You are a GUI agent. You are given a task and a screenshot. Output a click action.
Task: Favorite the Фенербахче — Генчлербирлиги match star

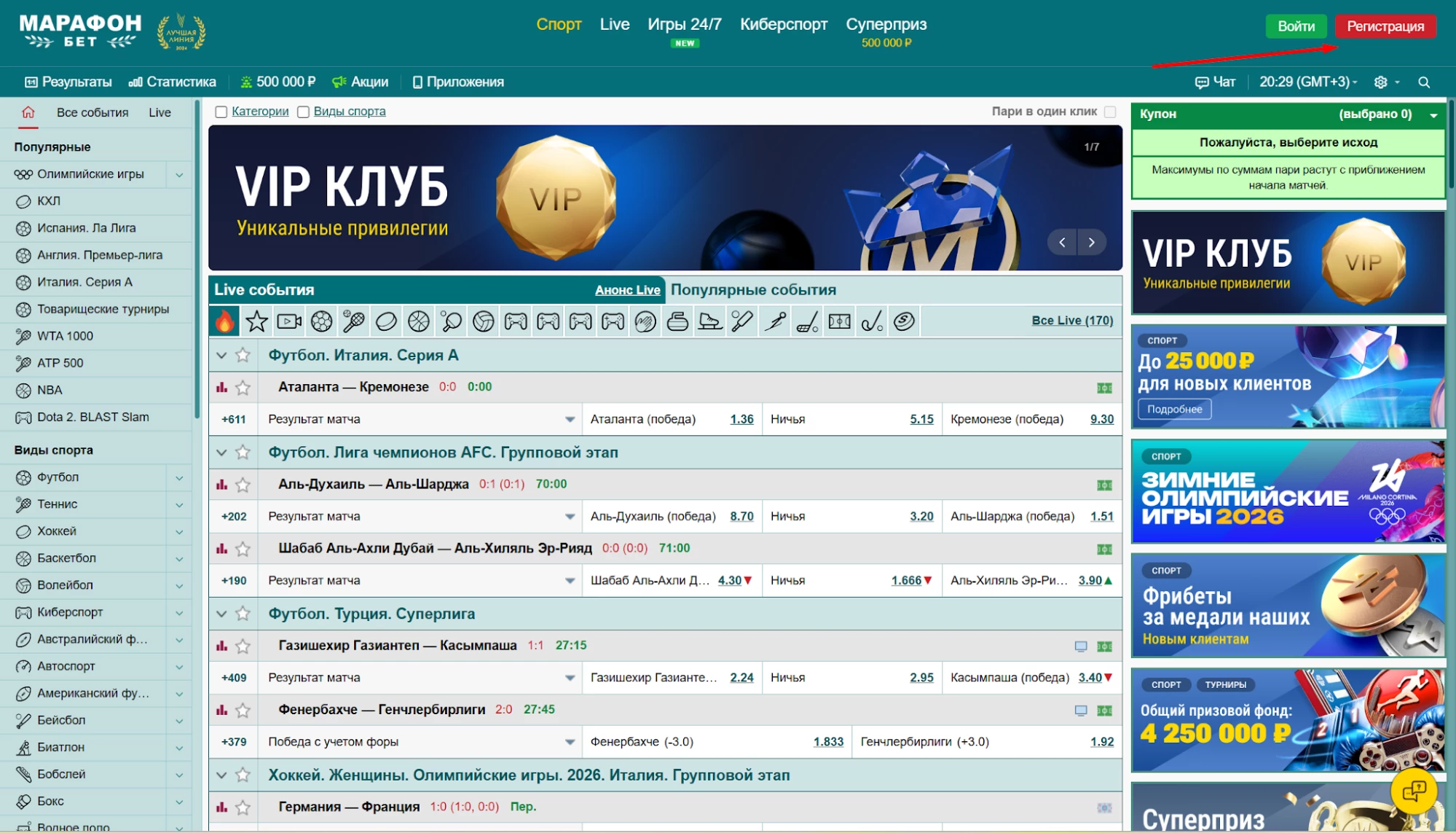(243, 709)
